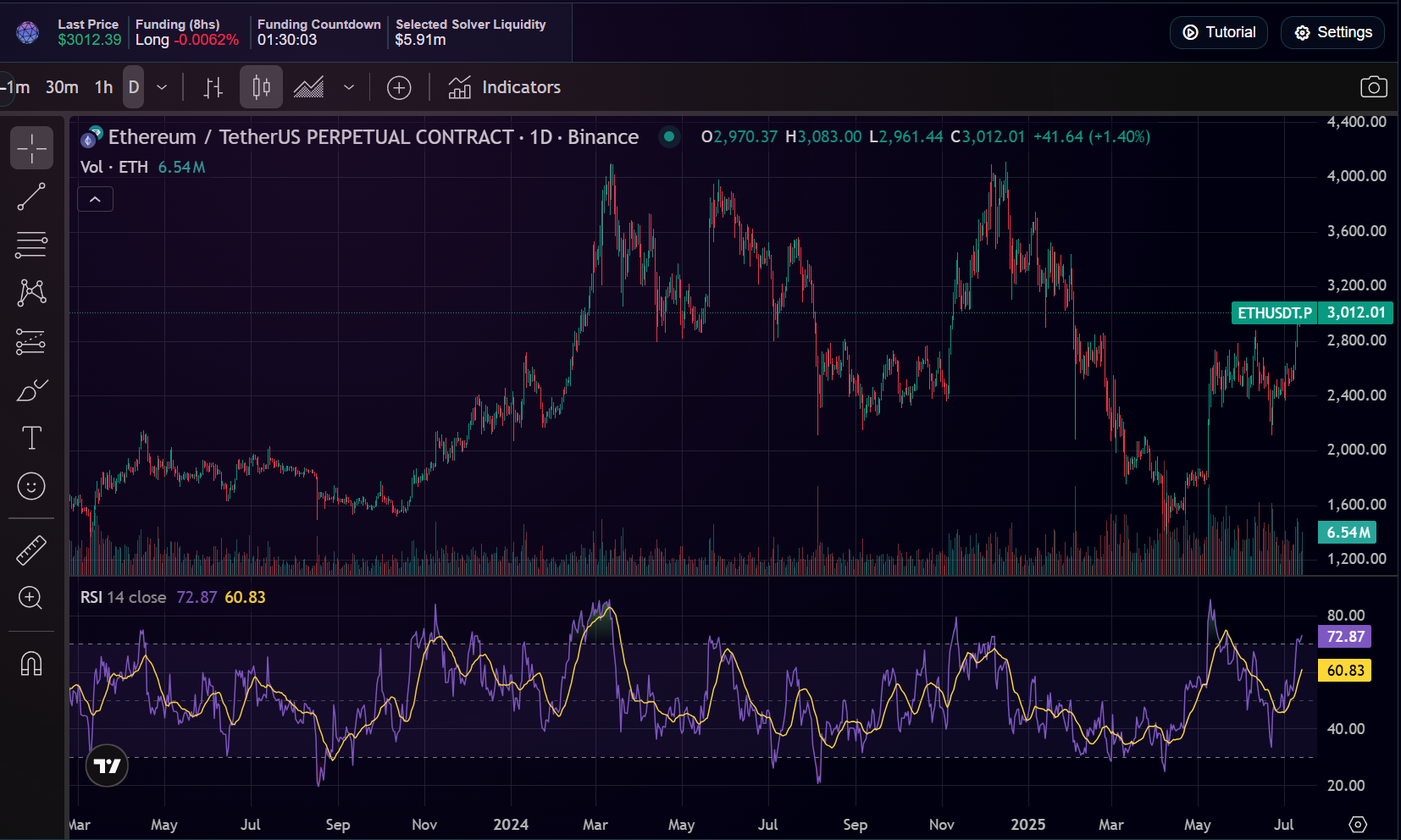Screen dimensions: 1401x840
Task: Take a chart snapshot with camera icon
Action: point(1373,87)
